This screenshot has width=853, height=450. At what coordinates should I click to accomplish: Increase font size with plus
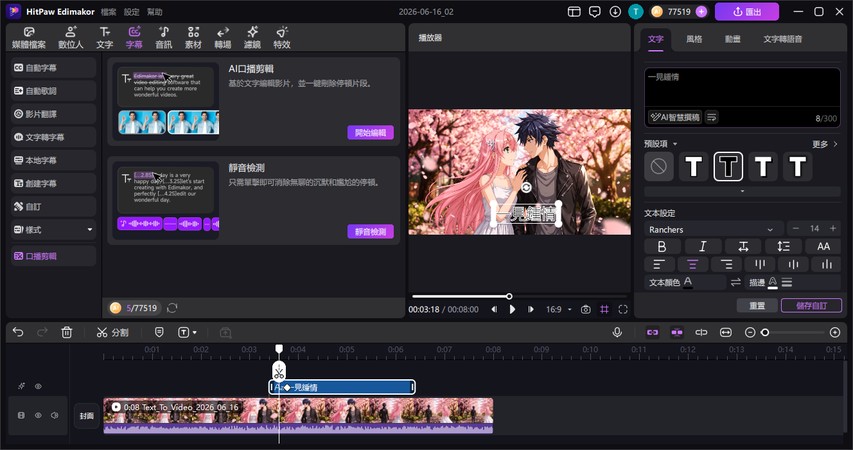click(833, 229)
